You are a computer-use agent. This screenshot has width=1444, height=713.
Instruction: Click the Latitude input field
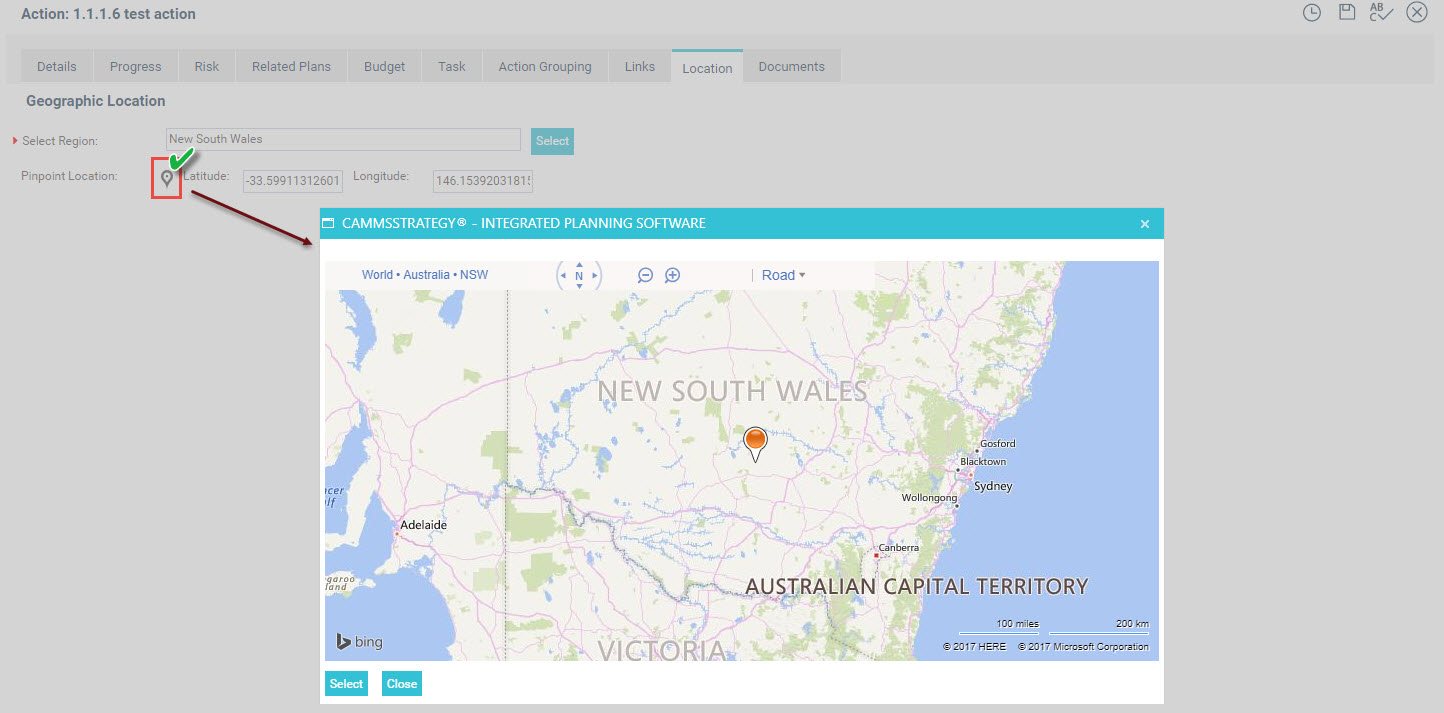[293, 181]
